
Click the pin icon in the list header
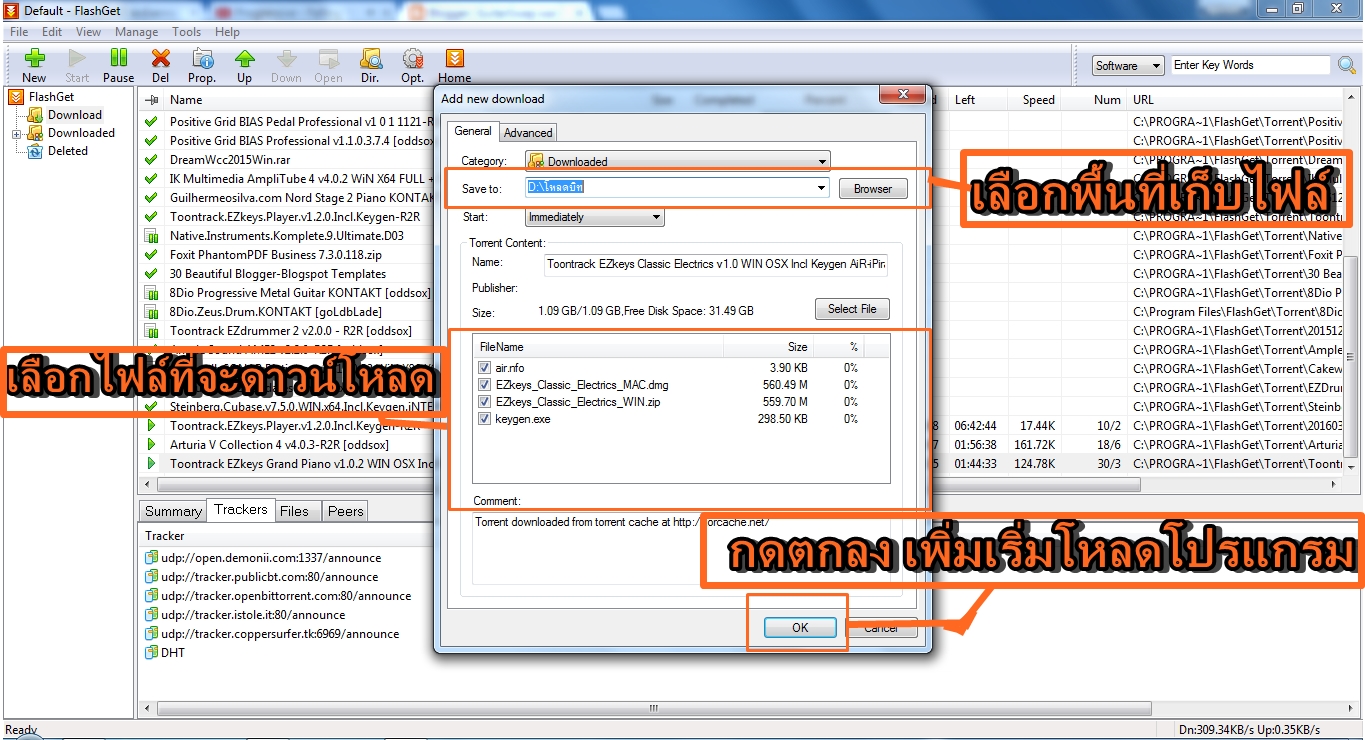(x=152, y=100)
